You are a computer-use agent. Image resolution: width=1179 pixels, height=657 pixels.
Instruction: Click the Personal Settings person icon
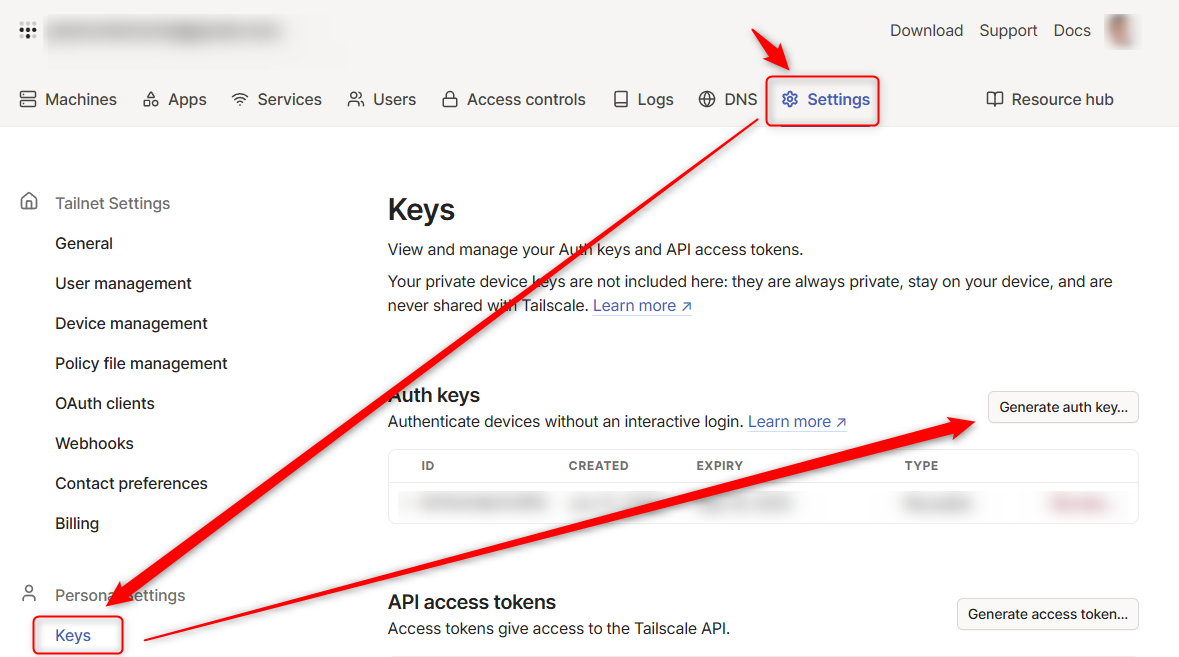point(29,593)
